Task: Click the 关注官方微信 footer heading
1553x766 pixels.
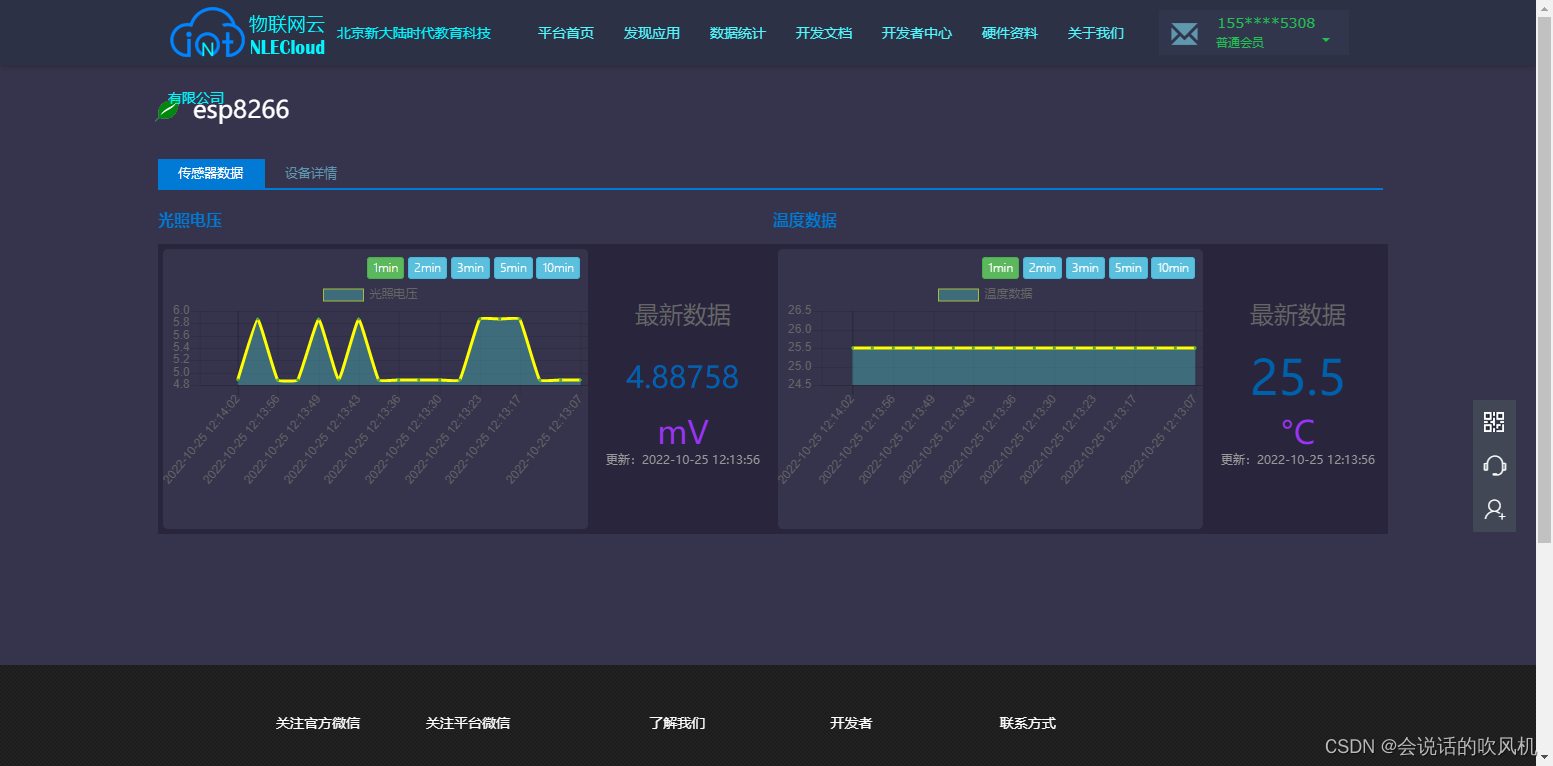Action: [318, 723]
